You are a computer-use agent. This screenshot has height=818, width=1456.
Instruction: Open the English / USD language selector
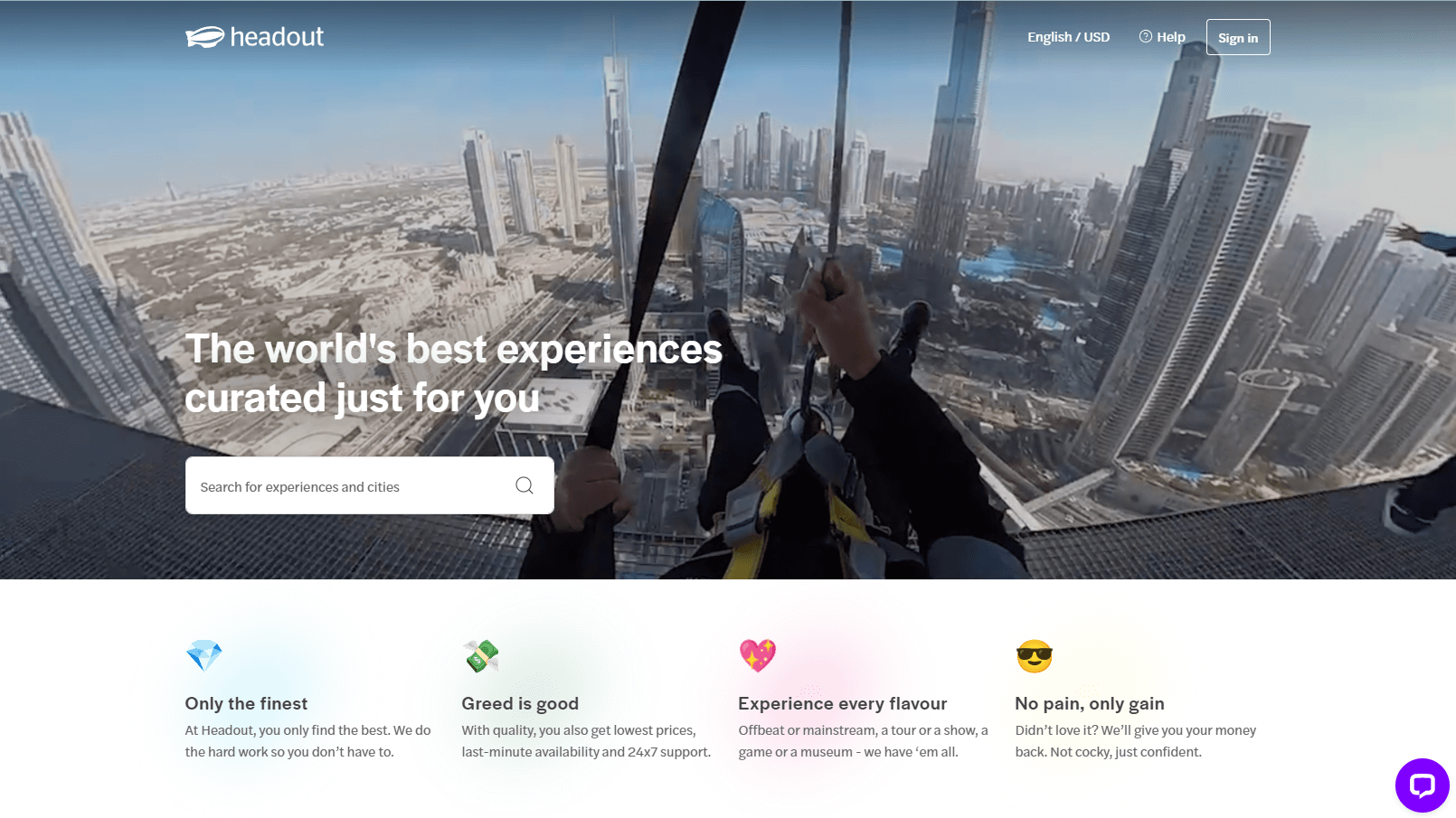(x=1068, y=37)
